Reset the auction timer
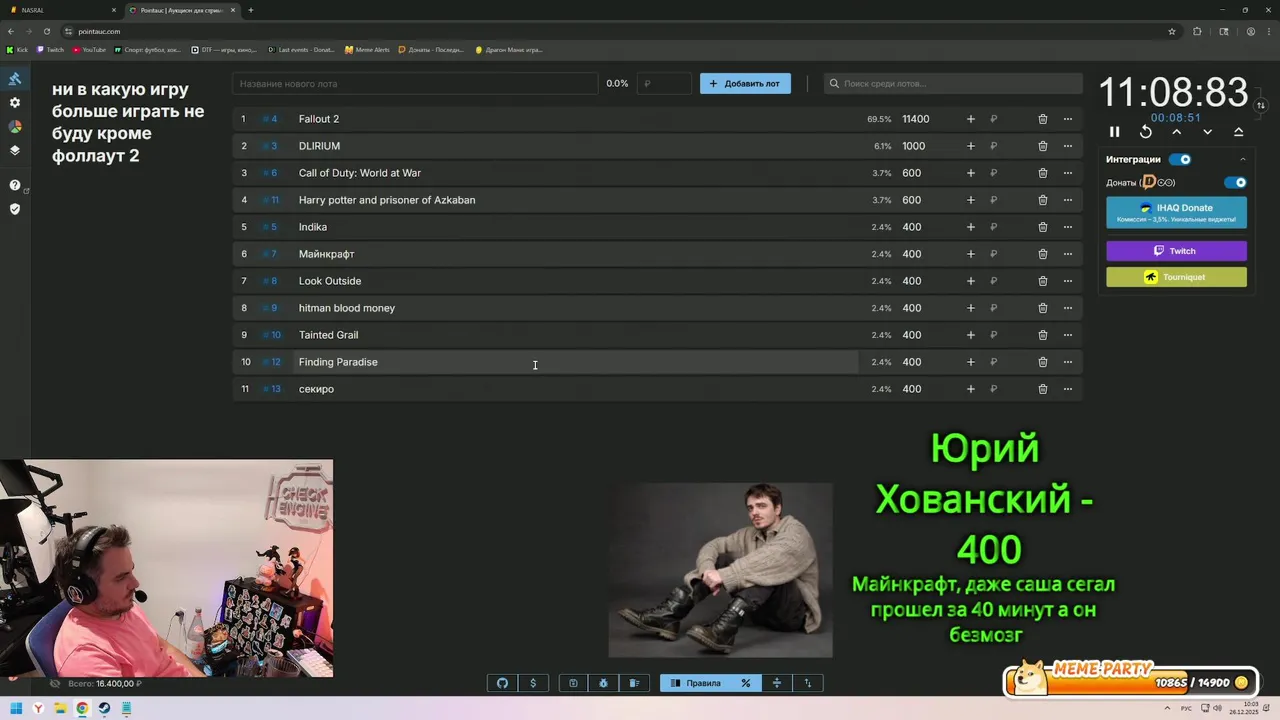 [x=1146, y=132]
